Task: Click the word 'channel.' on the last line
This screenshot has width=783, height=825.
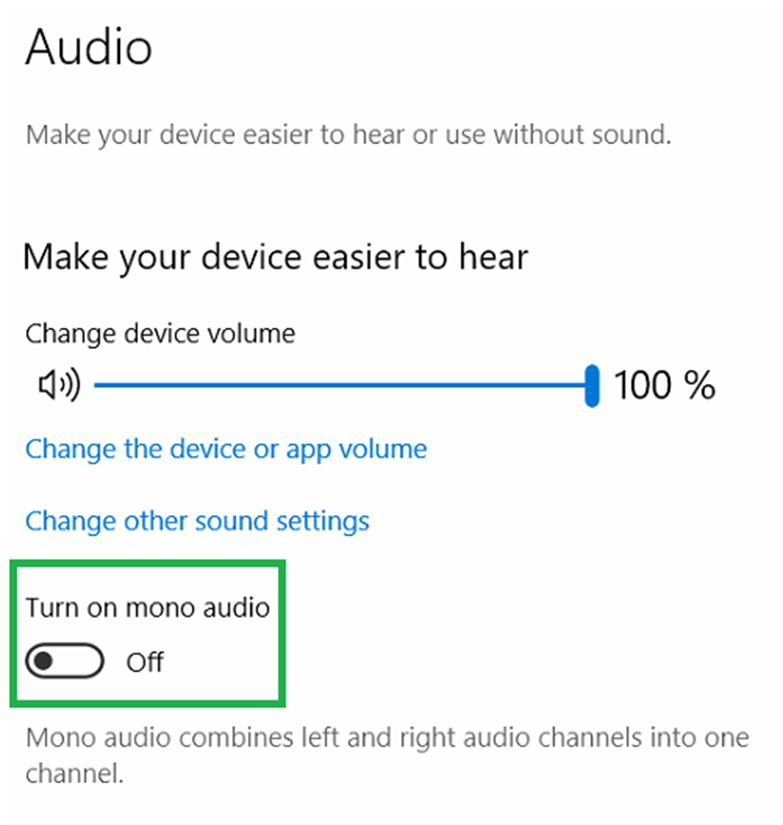Action: [75, 774]
